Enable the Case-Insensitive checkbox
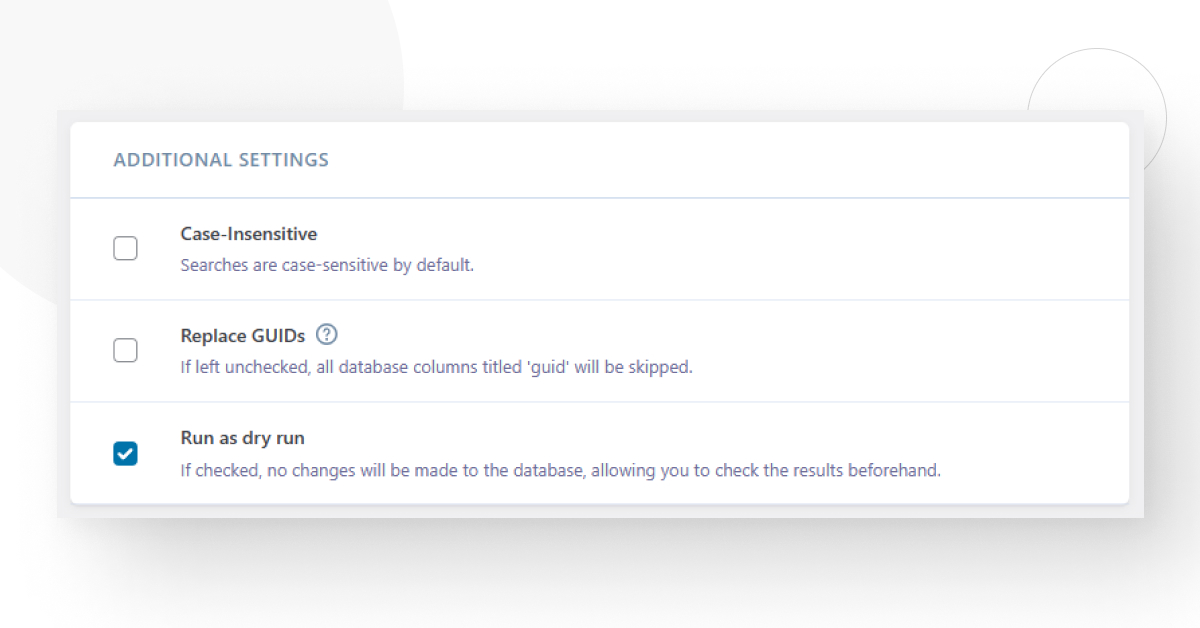This screenshot has width=1200, height=628. (x=125, y=247)
